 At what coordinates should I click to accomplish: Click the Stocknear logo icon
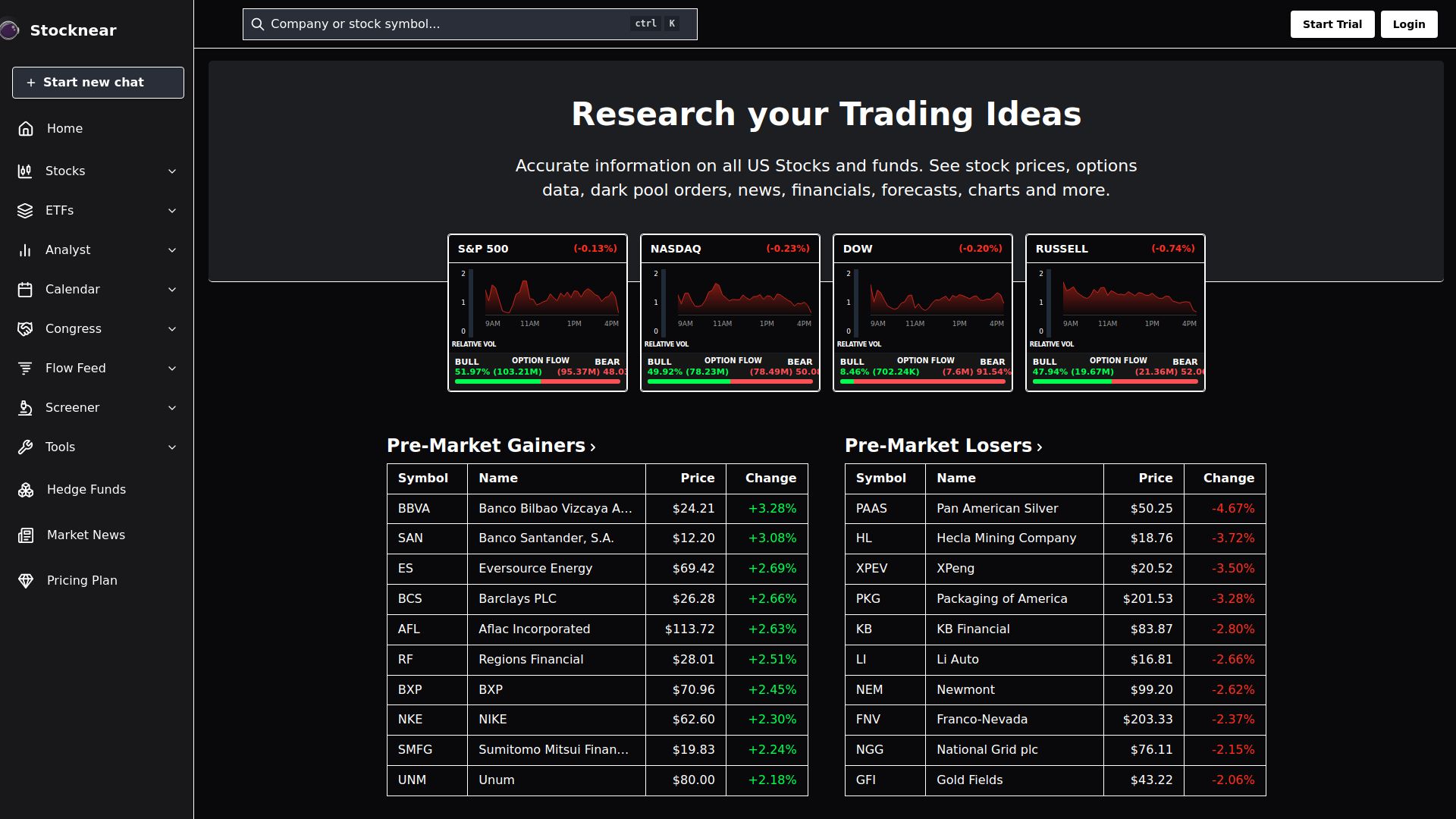click(x=9, y=30)
